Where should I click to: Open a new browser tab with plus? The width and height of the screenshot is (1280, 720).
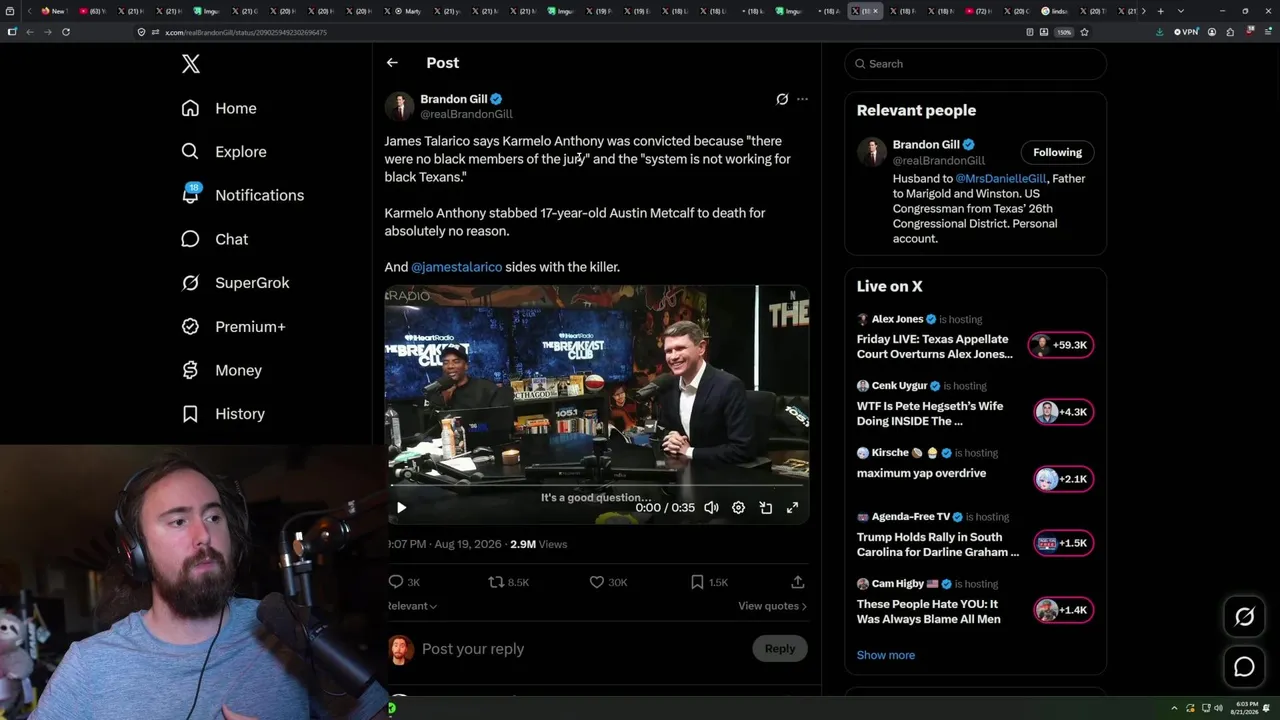click(x=1160, y=11)
